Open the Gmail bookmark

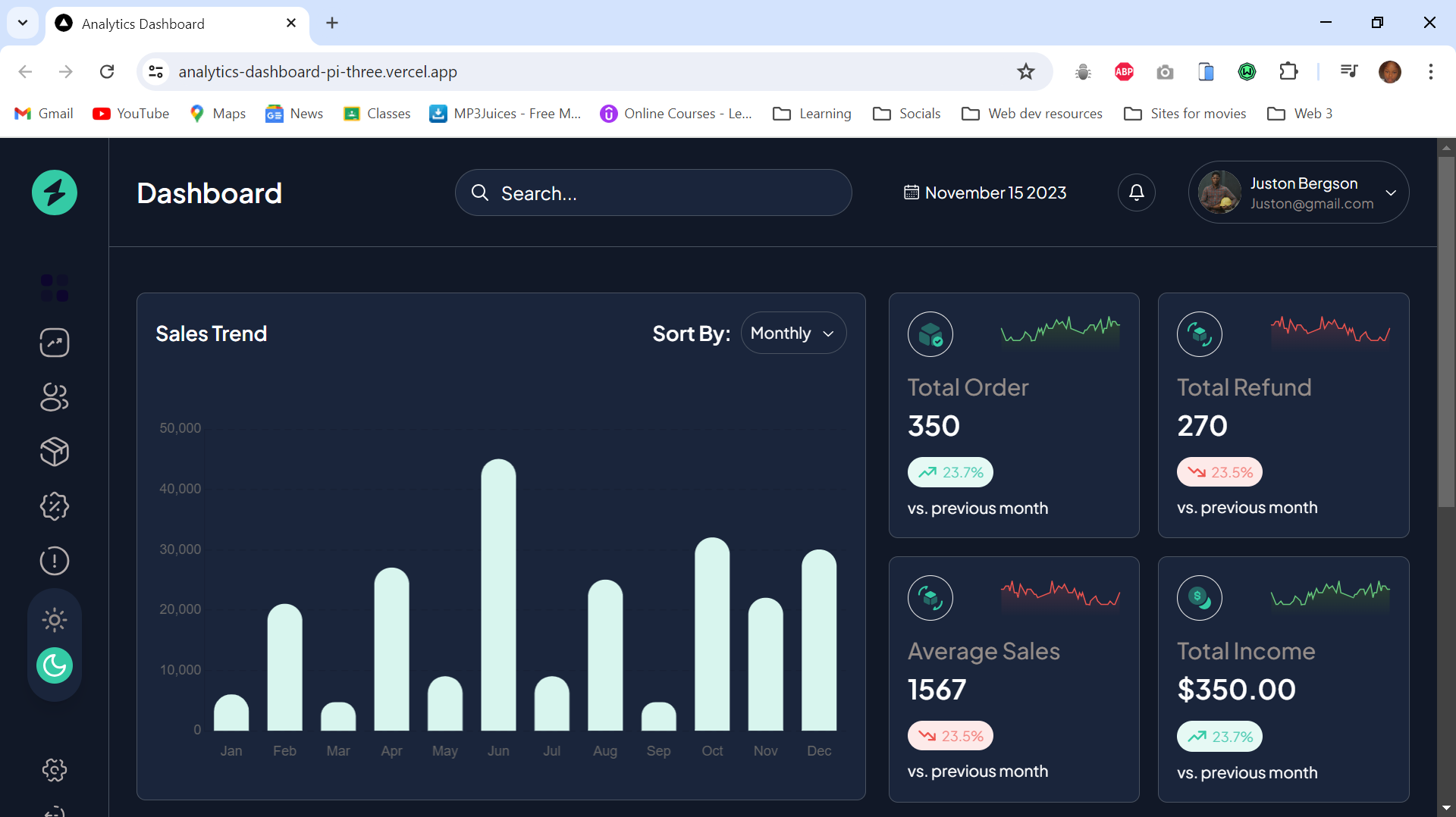click(x=45, y=114)
